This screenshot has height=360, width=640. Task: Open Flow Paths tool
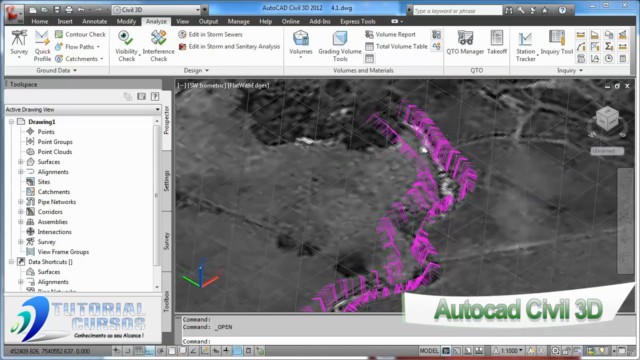point(77,47)
